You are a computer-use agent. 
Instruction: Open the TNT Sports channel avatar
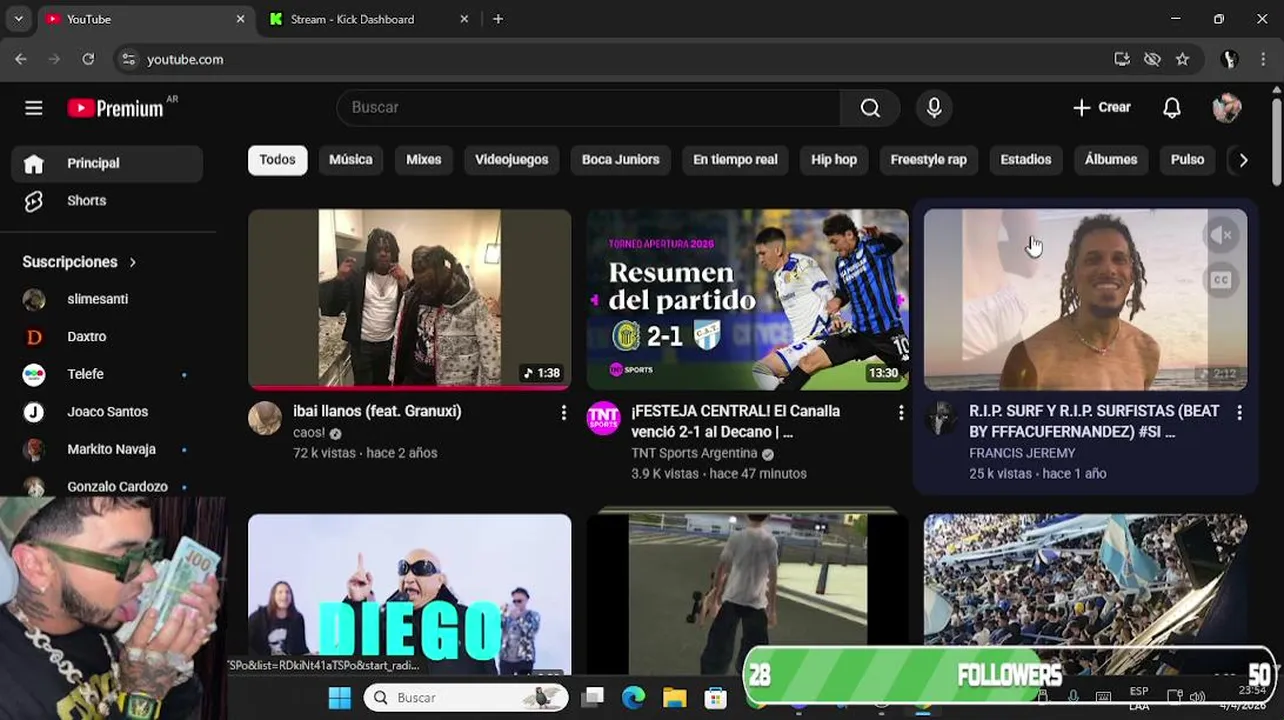click(603, 419)
